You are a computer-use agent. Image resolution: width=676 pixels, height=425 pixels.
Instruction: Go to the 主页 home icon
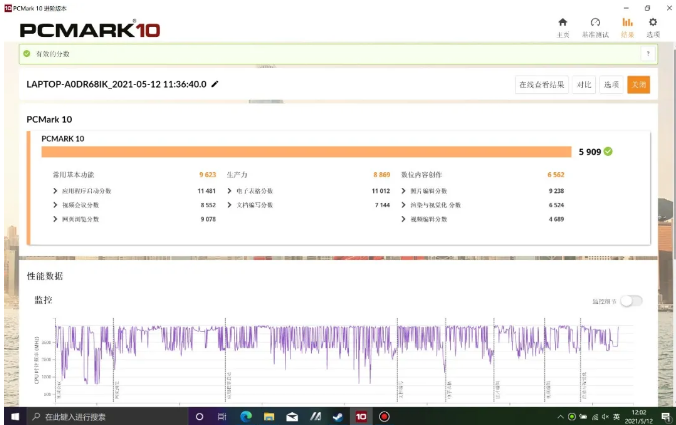coord(562,22)
